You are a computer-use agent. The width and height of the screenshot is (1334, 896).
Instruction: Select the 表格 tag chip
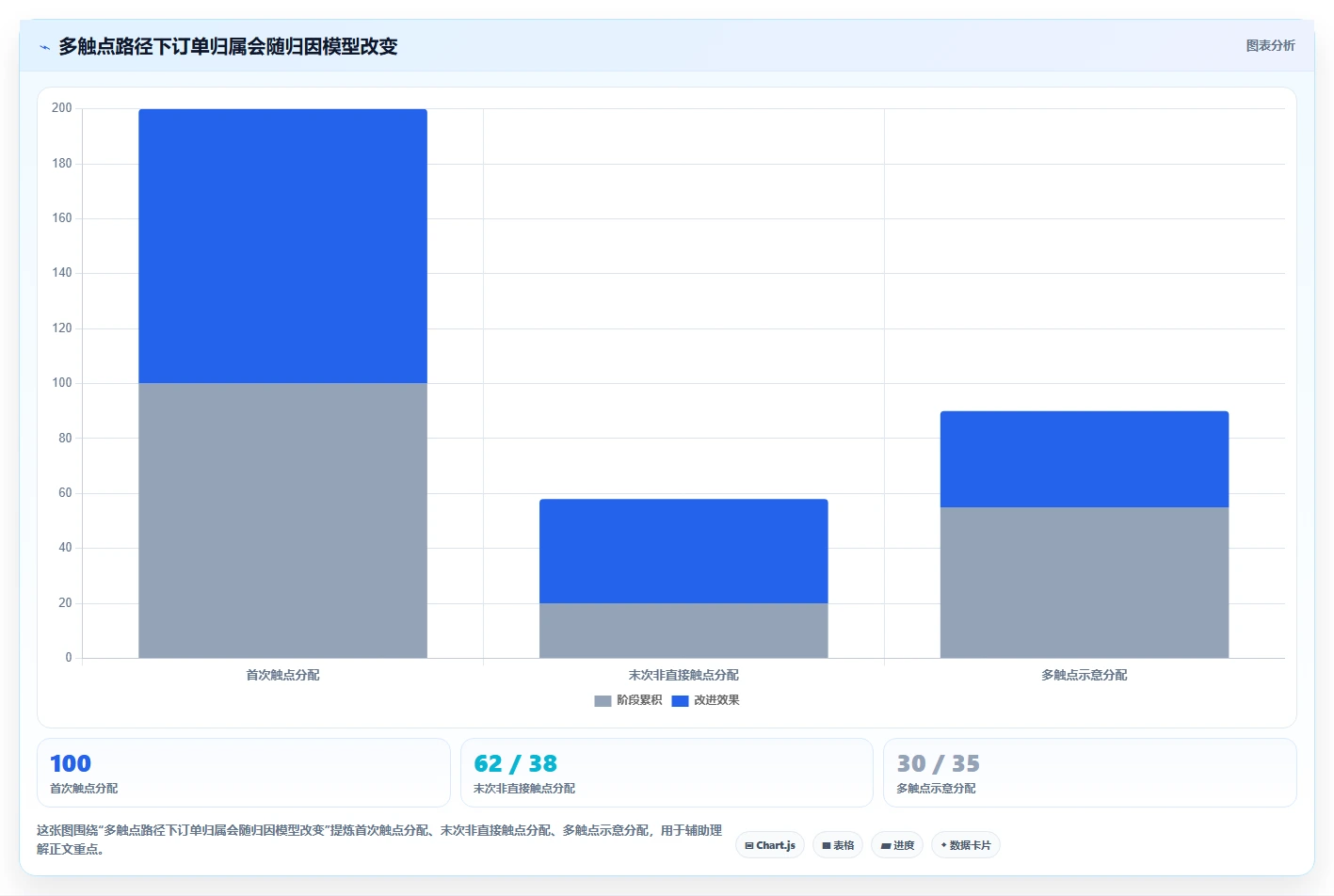(x=838, y=845)
